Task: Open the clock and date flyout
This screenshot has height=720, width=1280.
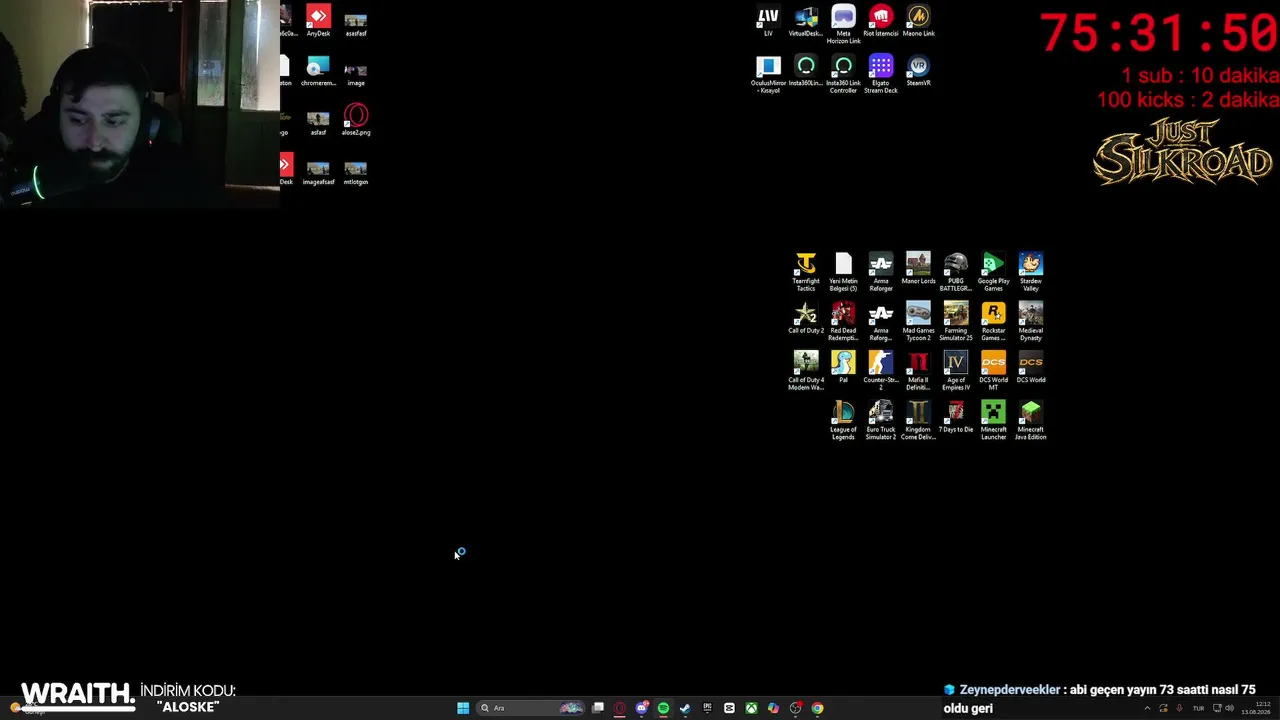Action: [1256, 708]
